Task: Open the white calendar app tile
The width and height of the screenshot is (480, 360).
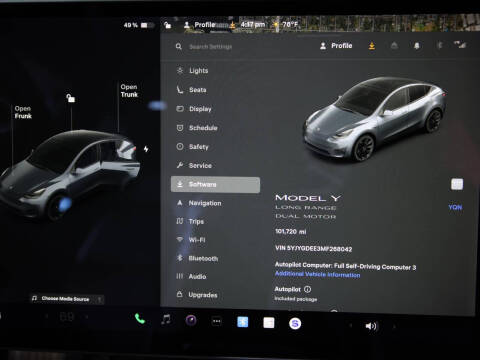Action: coord(269,323)
